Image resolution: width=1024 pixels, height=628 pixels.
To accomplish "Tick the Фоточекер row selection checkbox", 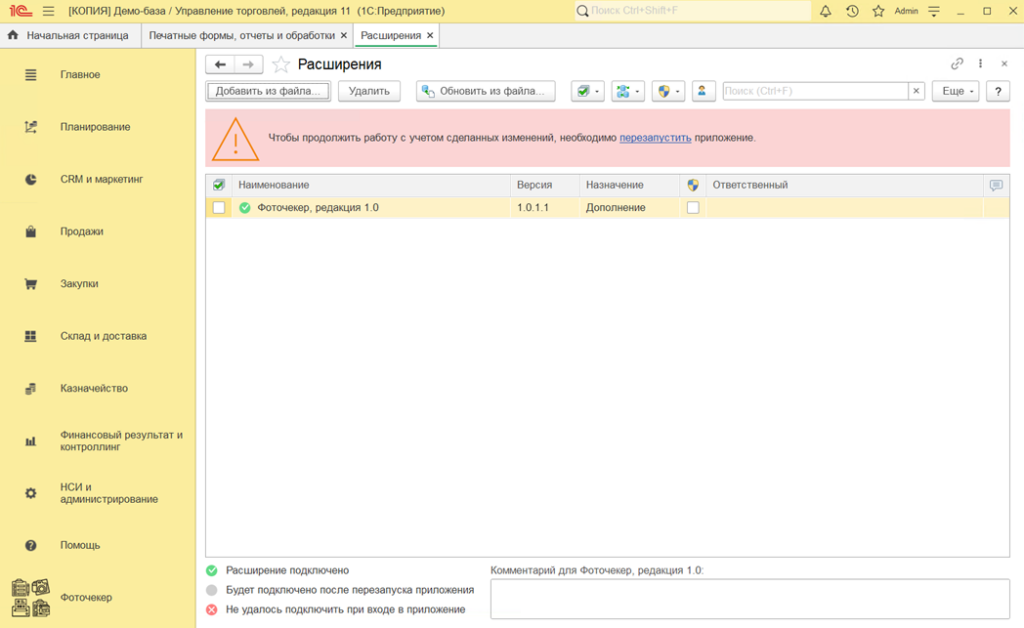I will pos(219,208).
